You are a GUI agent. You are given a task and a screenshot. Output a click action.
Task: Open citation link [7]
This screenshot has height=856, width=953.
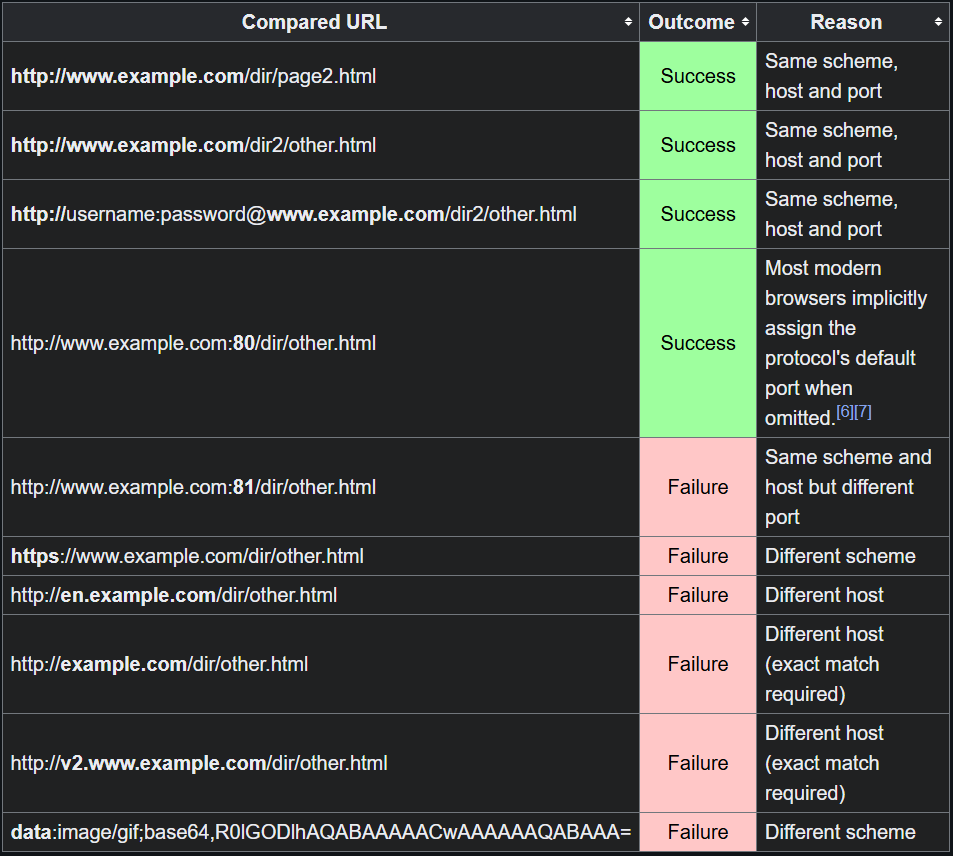click(x=862, y=412)
